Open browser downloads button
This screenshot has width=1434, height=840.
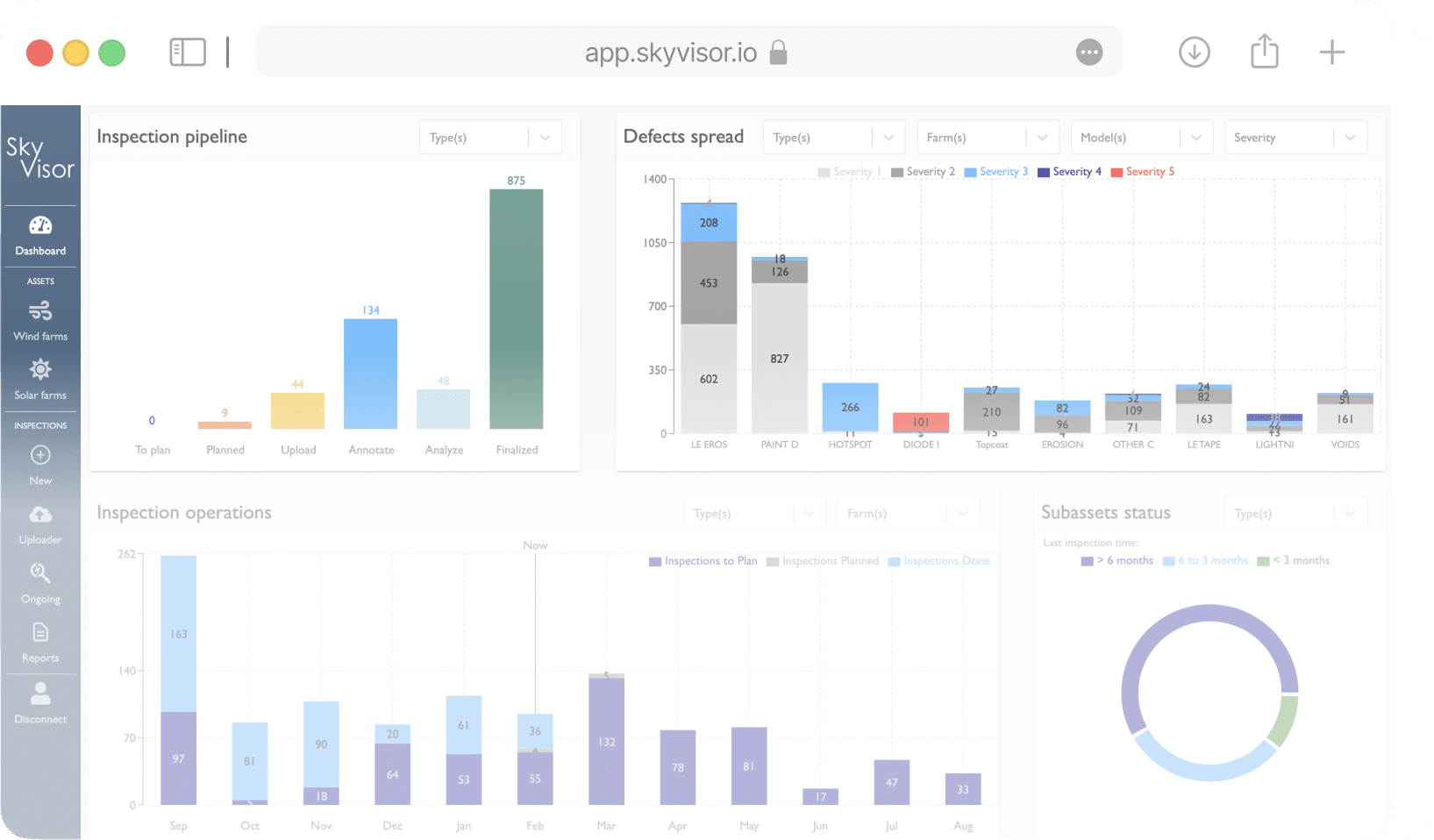click(x=1194, y=52)
